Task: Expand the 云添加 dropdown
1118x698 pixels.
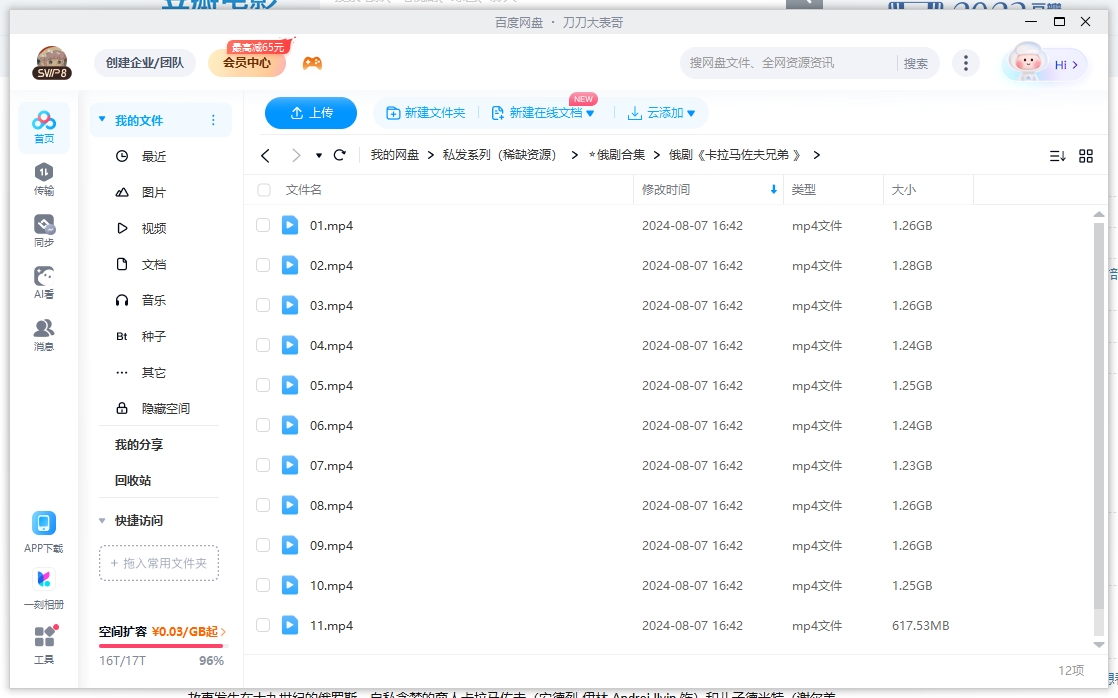Action: pyautogui.click(x=663, y=113)
